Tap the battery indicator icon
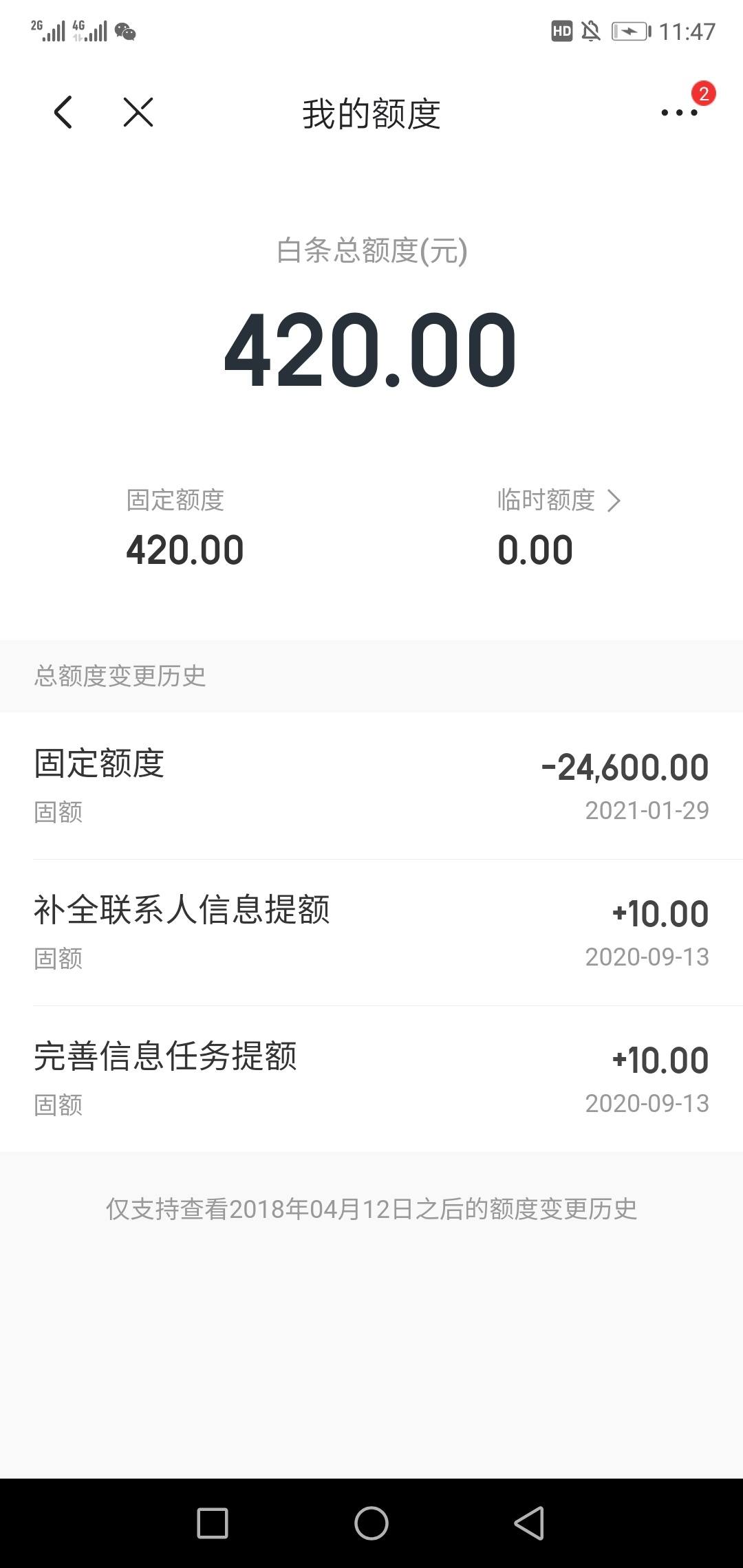The height and width of the screenshot is (1568, 743). pyautogui.click(x=631, y=31)
